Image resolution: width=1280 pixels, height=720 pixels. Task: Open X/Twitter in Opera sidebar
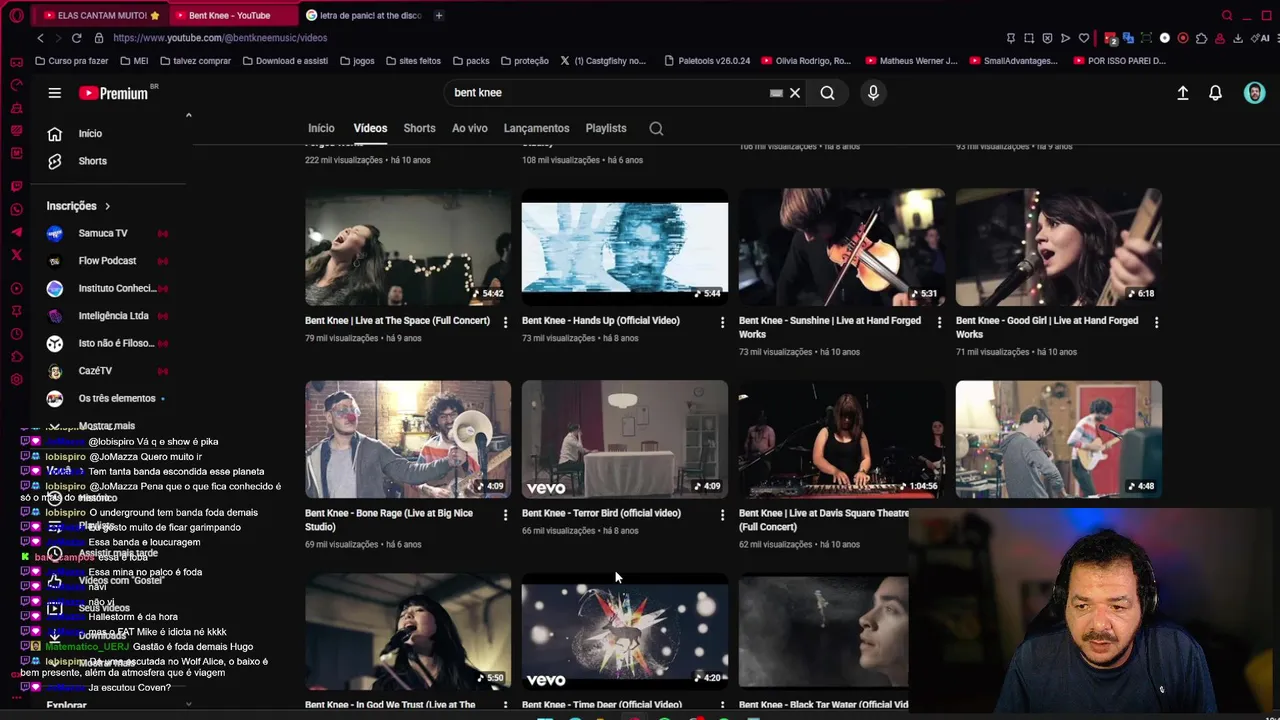point(16,255)
